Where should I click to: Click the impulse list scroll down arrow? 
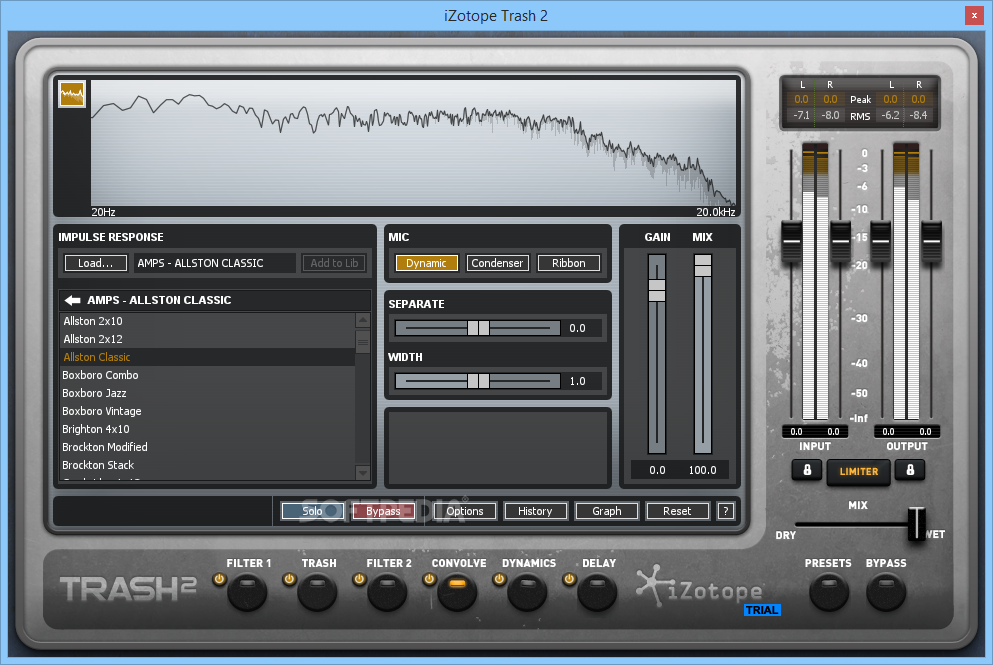tap(363, 472)
